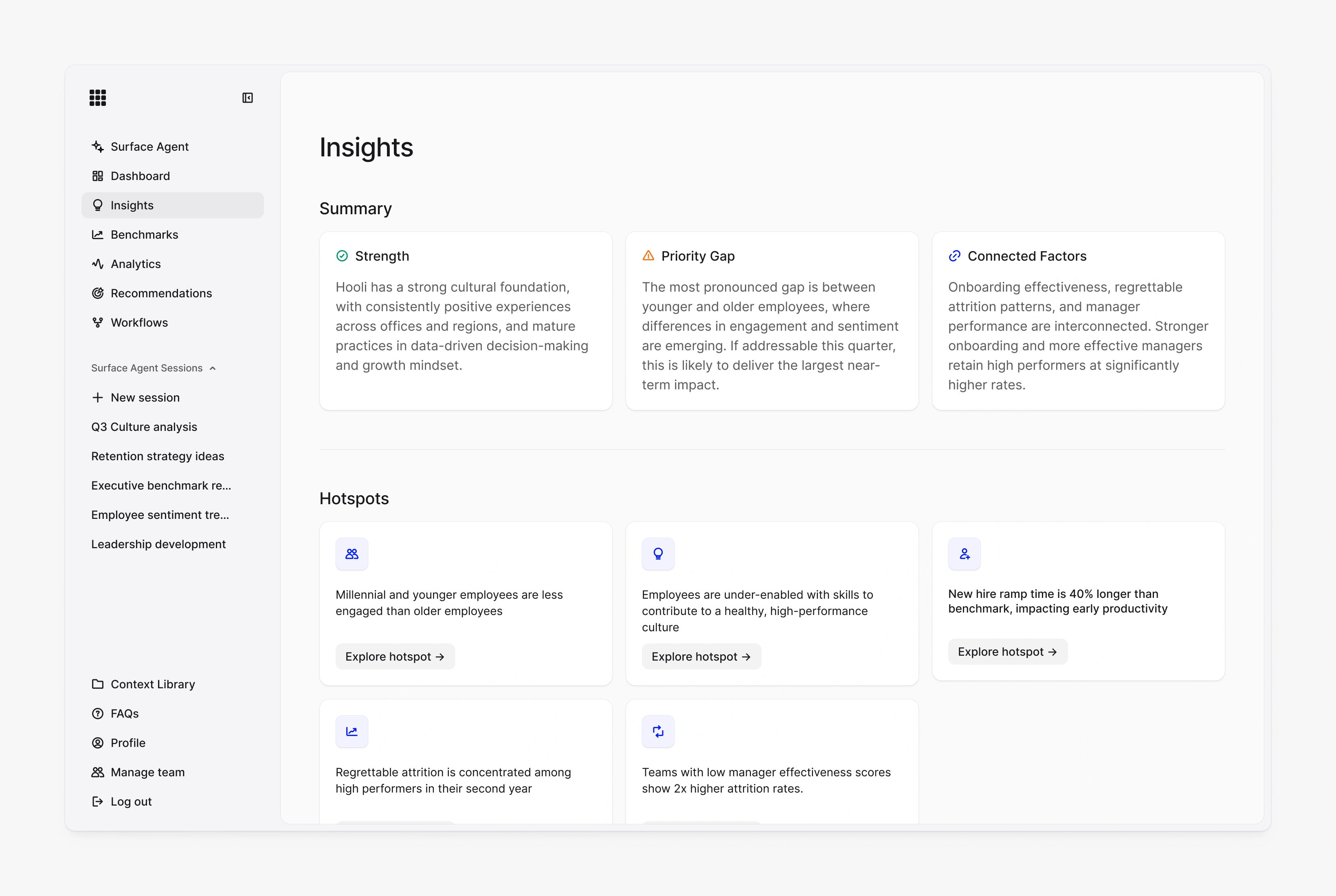Explore the under-enabled skills hotspot
Image resolution: width=1336 pixels, height=896 pixels.
[702, 657]
